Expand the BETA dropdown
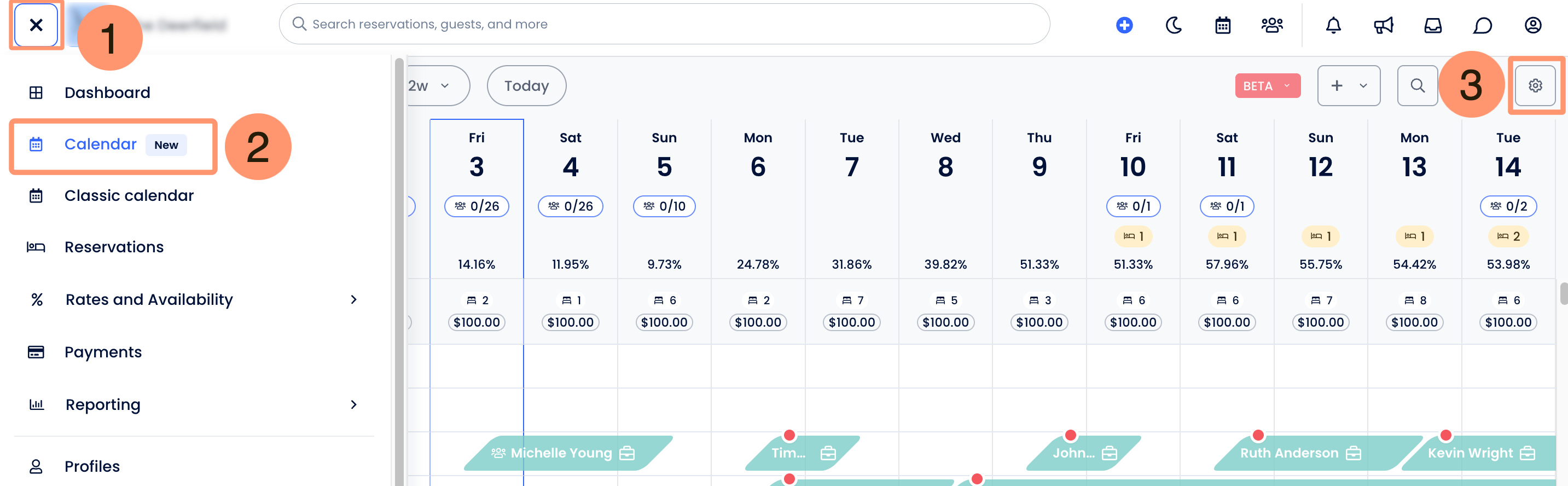 click(x=1267, y=86)
